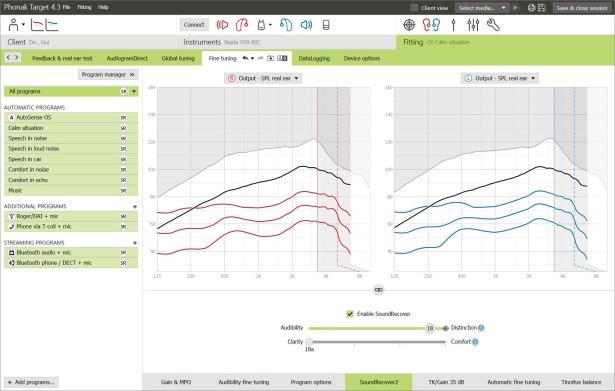
Task: Click the Distinction info icon
Action: [481, 328]
